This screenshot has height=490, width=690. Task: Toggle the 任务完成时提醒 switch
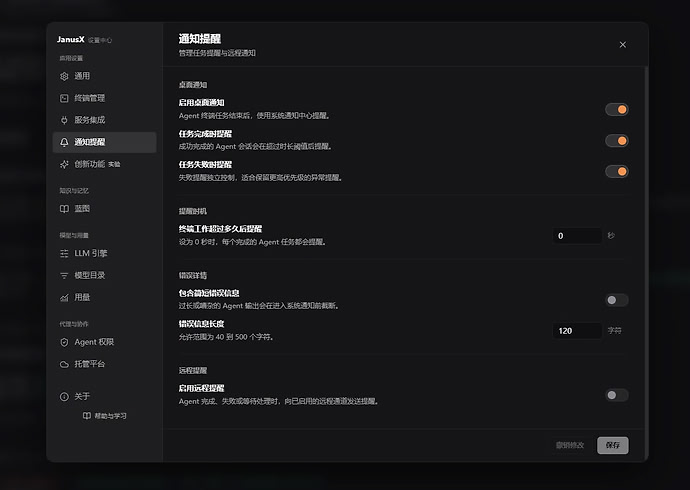[x=617, y=141]
